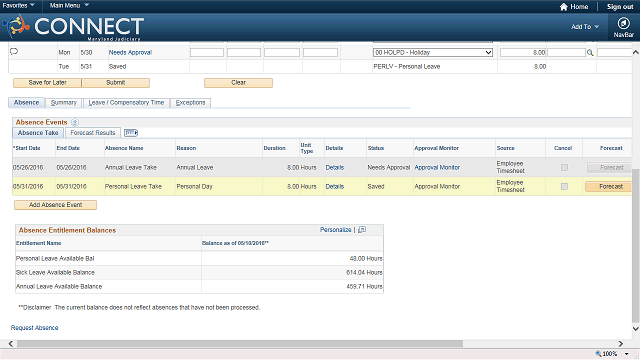
Task: Check Cancel box for Annual Leave Take
Action: click(x=564, y=167)
